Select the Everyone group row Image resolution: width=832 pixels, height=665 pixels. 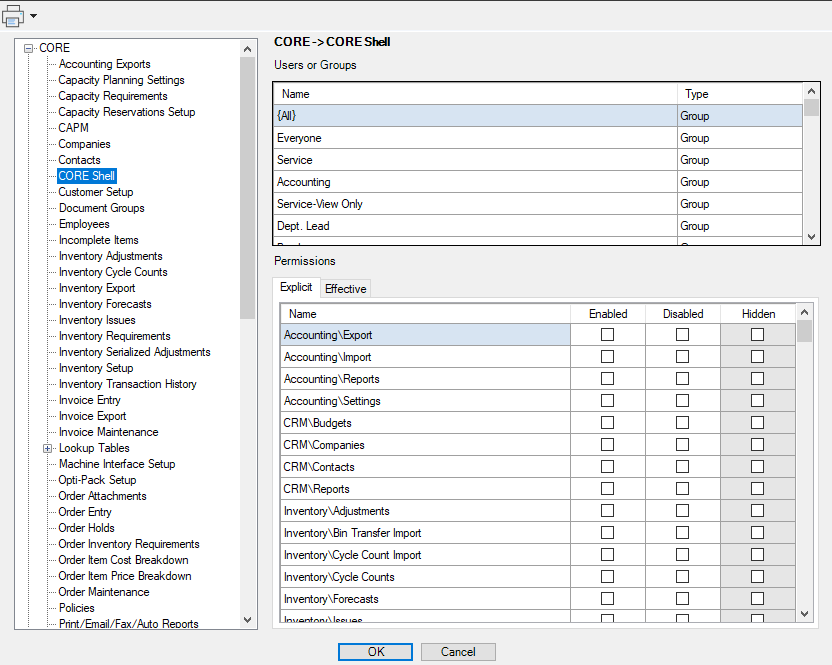[538, 138]
